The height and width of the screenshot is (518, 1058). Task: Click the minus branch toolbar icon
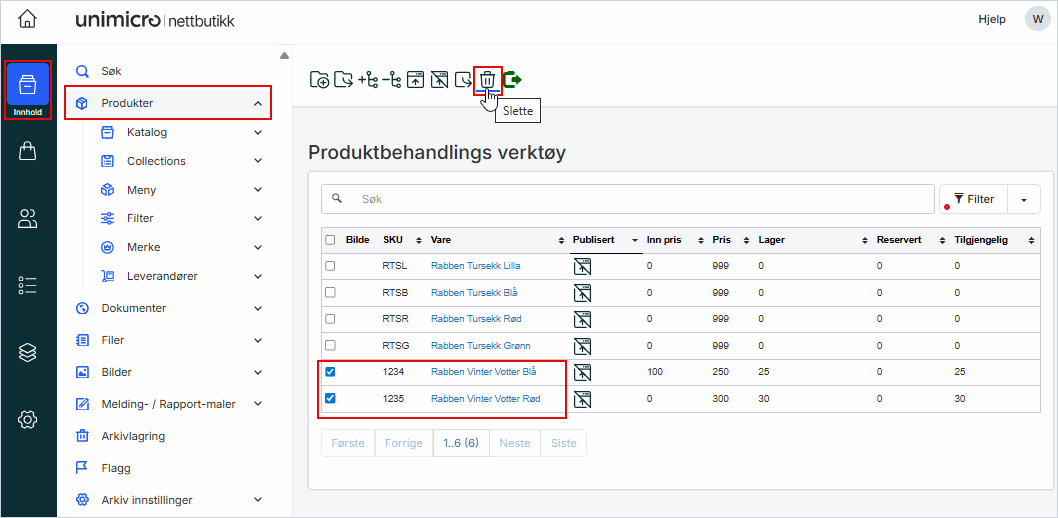392,80
